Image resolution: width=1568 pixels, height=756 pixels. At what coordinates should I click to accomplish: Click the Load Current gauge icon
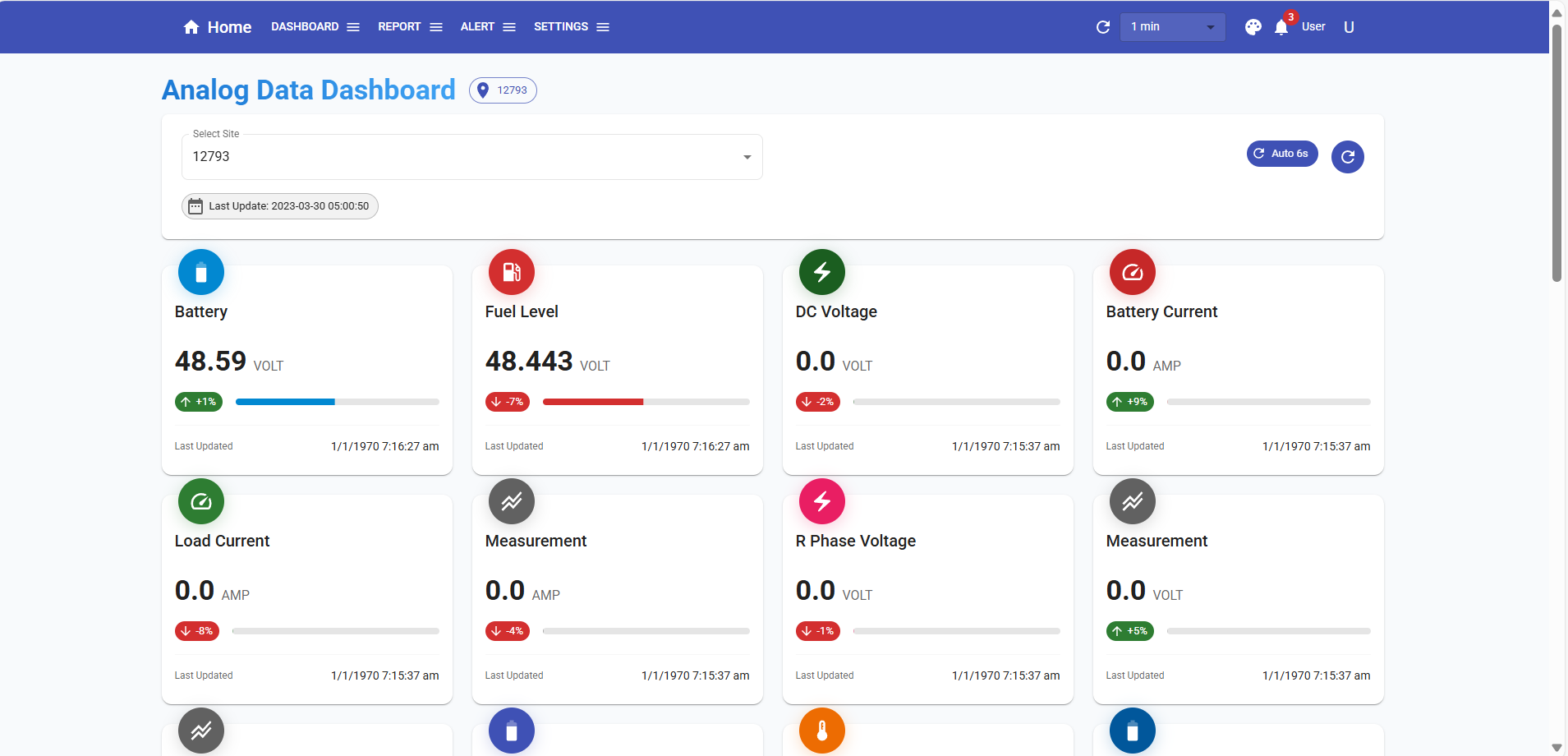[201, 501]
